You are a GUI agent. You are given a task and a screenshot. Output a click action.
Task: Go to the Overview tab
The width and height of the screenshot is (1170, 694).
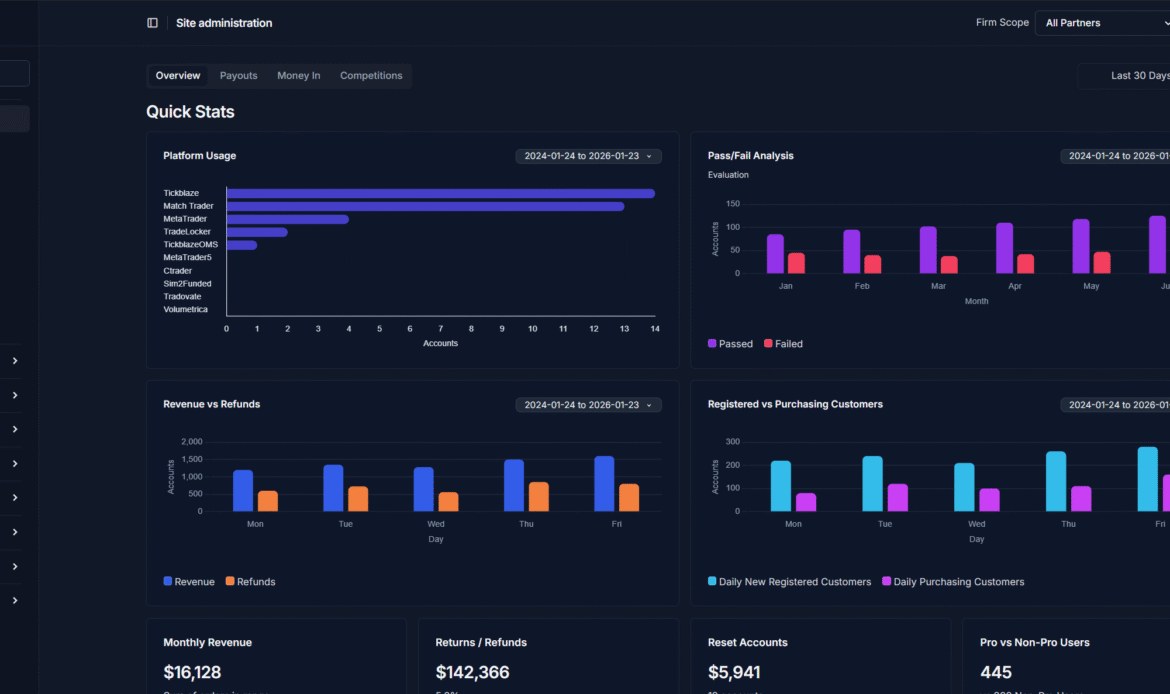point(178,76)
